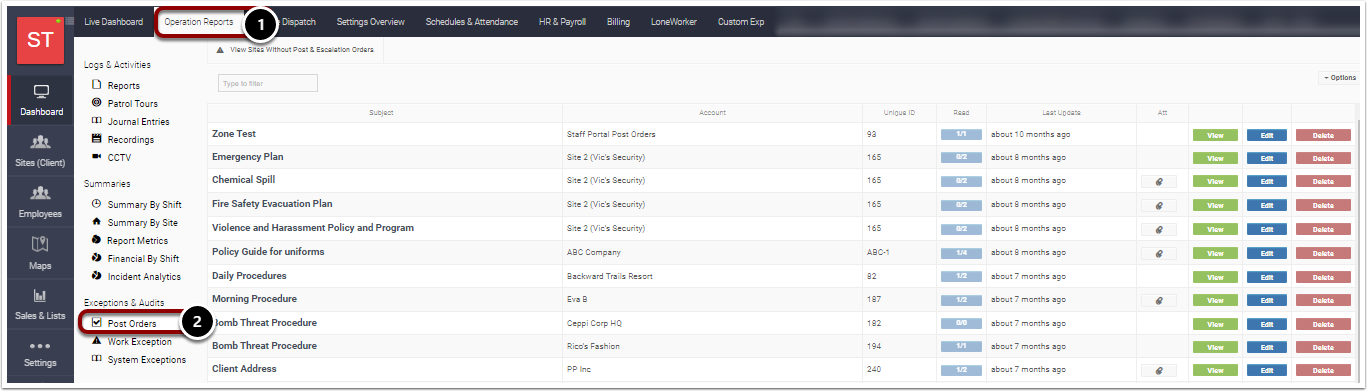Click the Emergency Plan subject

[248, 157]
